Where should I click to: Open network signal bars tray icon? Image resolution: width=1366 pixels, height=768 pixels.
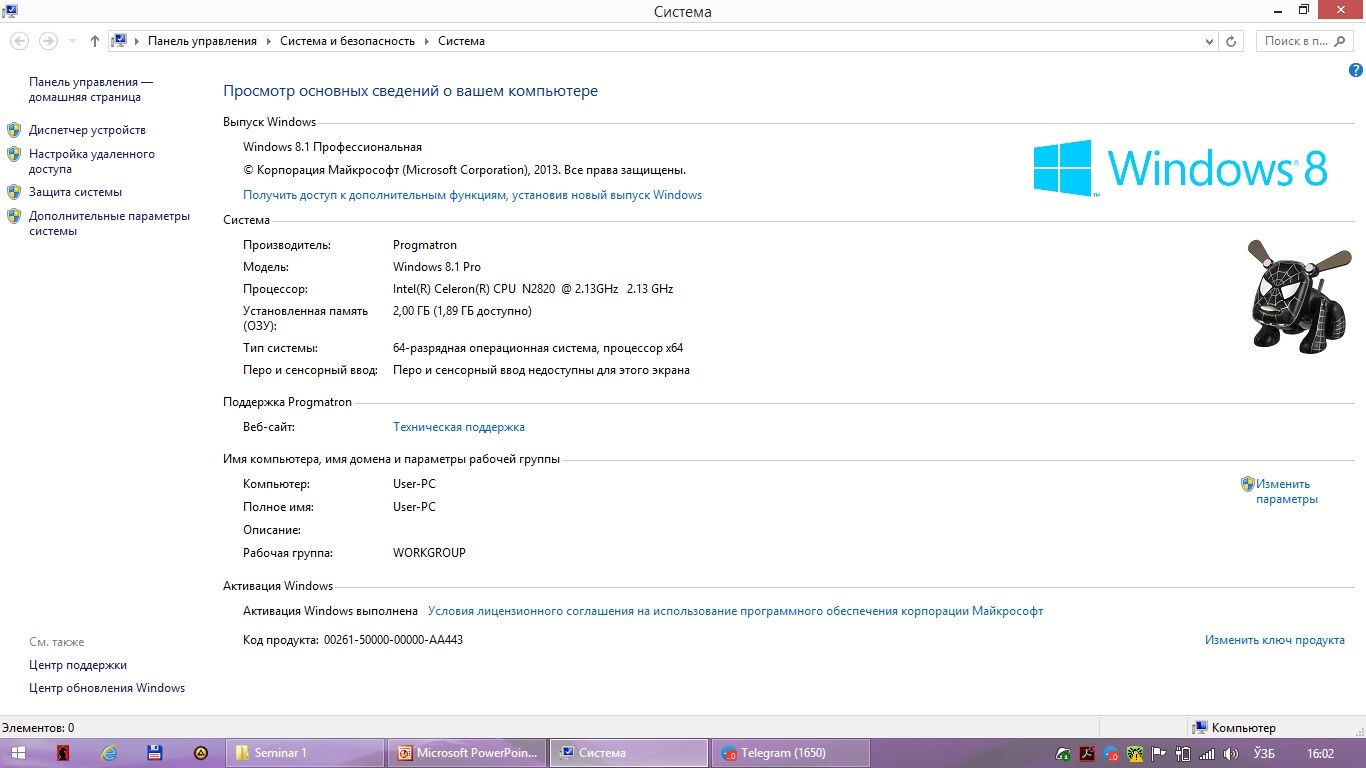[1207, 754]
